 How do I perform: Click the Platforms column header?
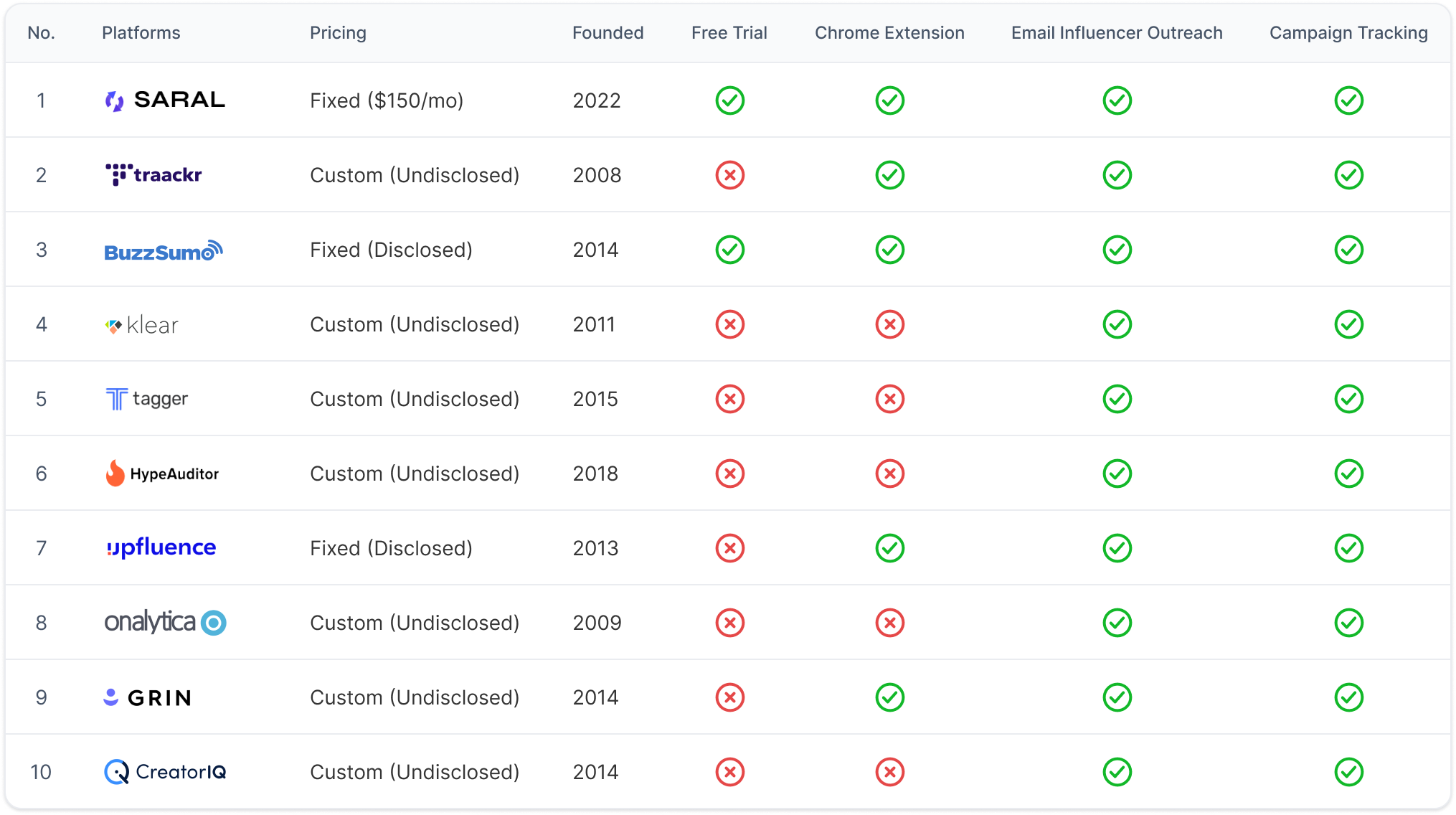141,33
